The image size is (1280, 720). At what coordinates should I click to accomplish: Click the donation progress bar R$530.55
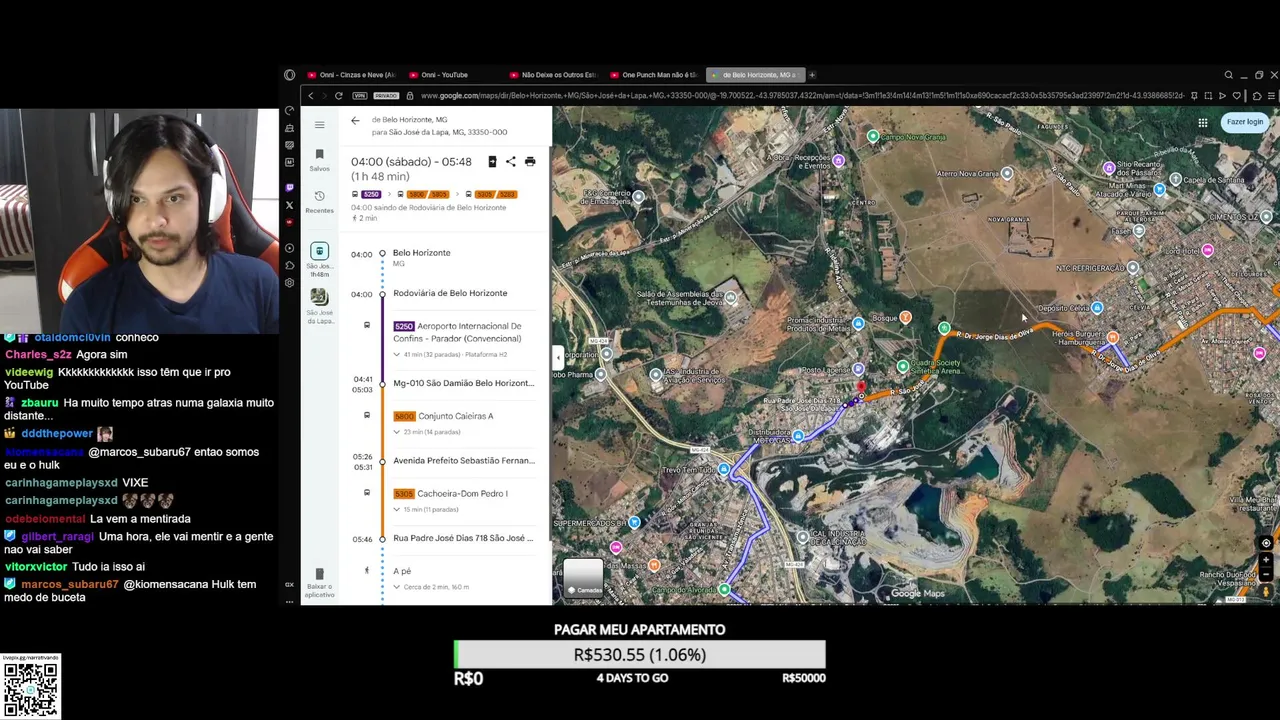[x=640, y=655]
